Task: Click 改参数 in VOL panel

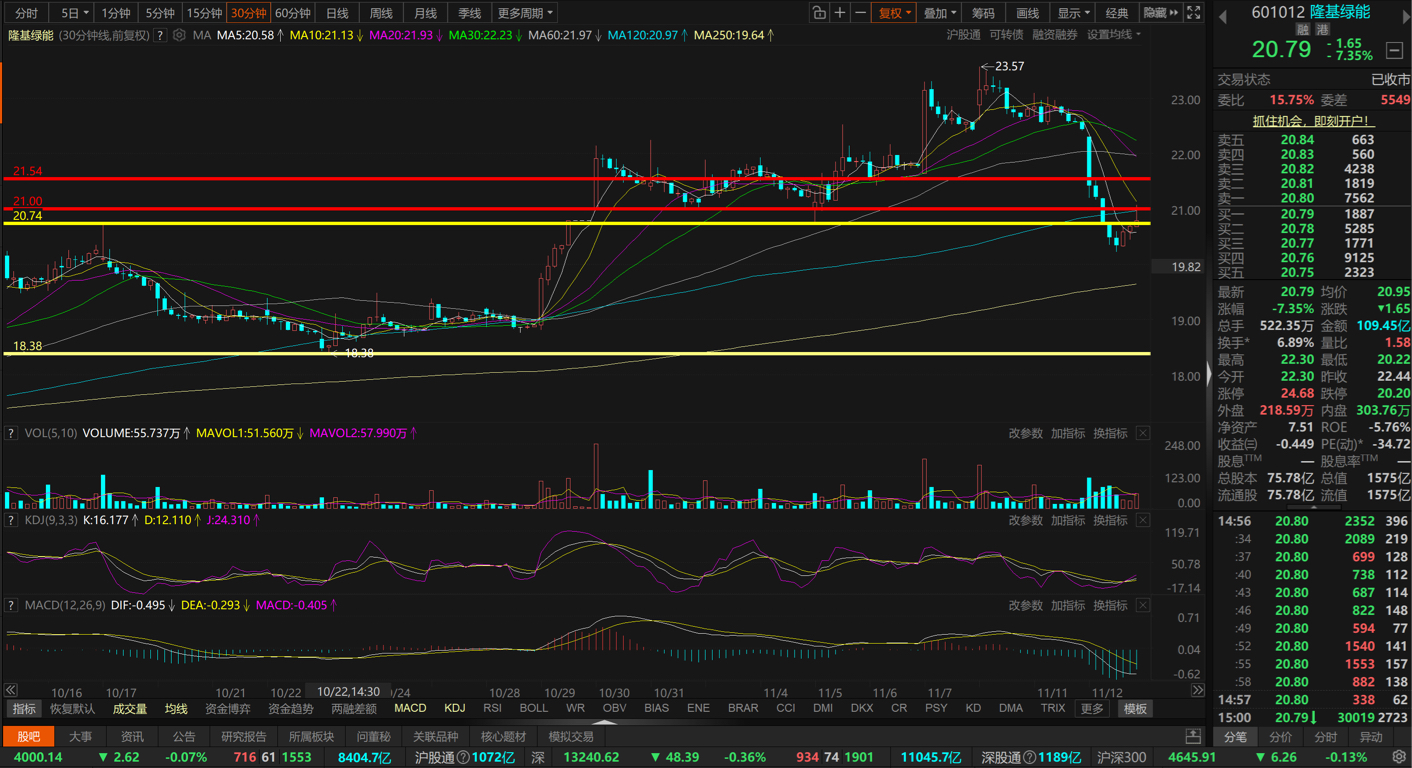Action: coord(1025,433)
